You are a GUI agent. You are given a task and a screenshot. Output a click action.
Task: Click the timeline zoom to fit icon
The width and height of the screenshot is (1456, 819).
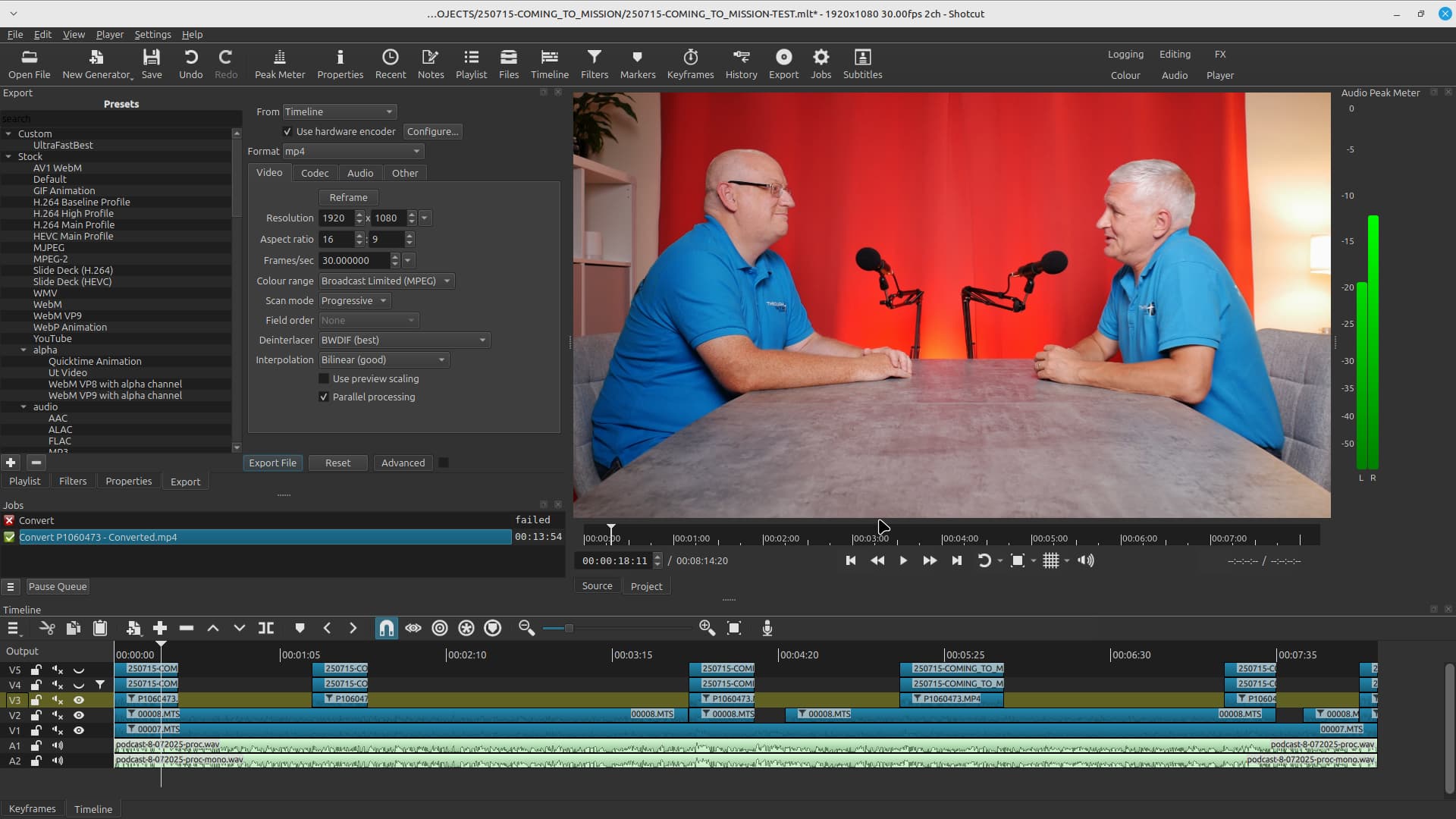733,628
